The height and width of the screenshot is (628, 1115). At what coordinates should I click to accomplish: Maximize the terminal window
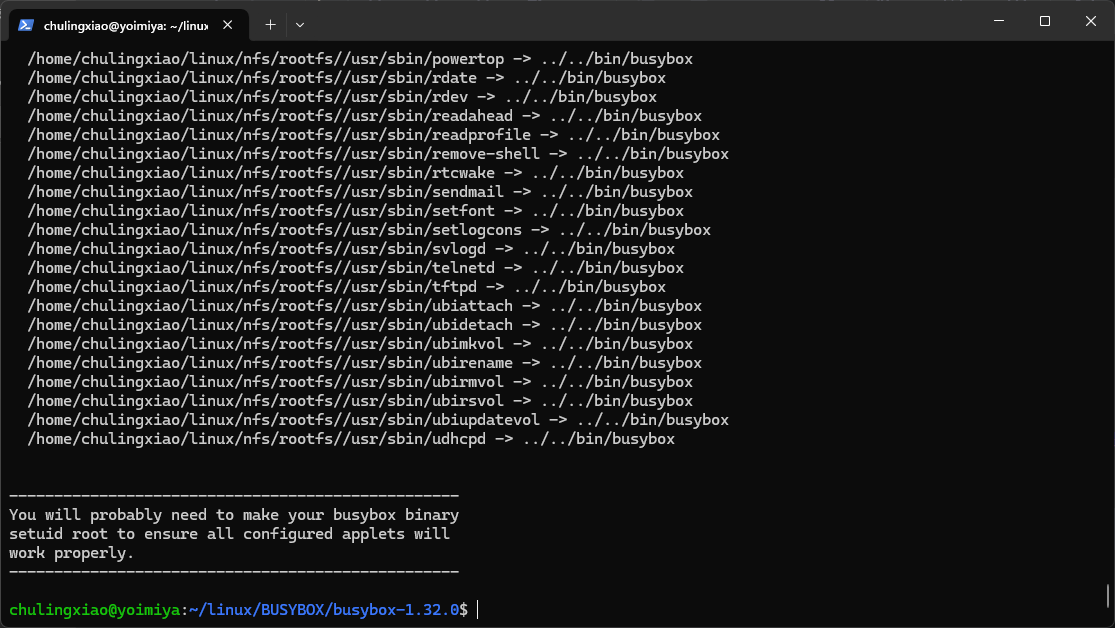1045,21
